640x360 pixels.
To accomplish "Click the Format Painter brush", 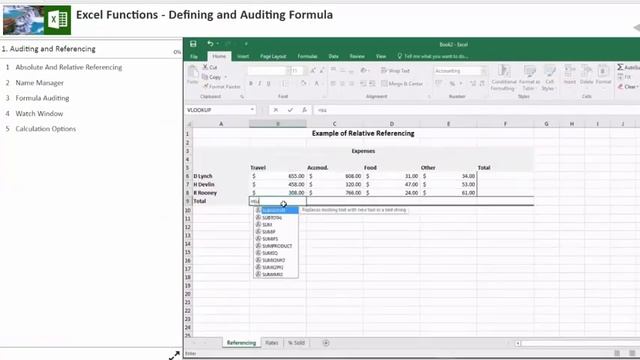I will tap(222, 87).
